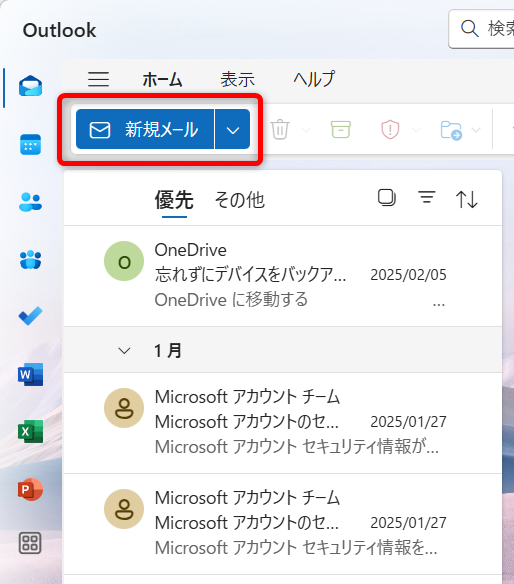This screenshot has height=584, width=514.
Task: Click the search magnifier icon
Action: pos(470,29)
